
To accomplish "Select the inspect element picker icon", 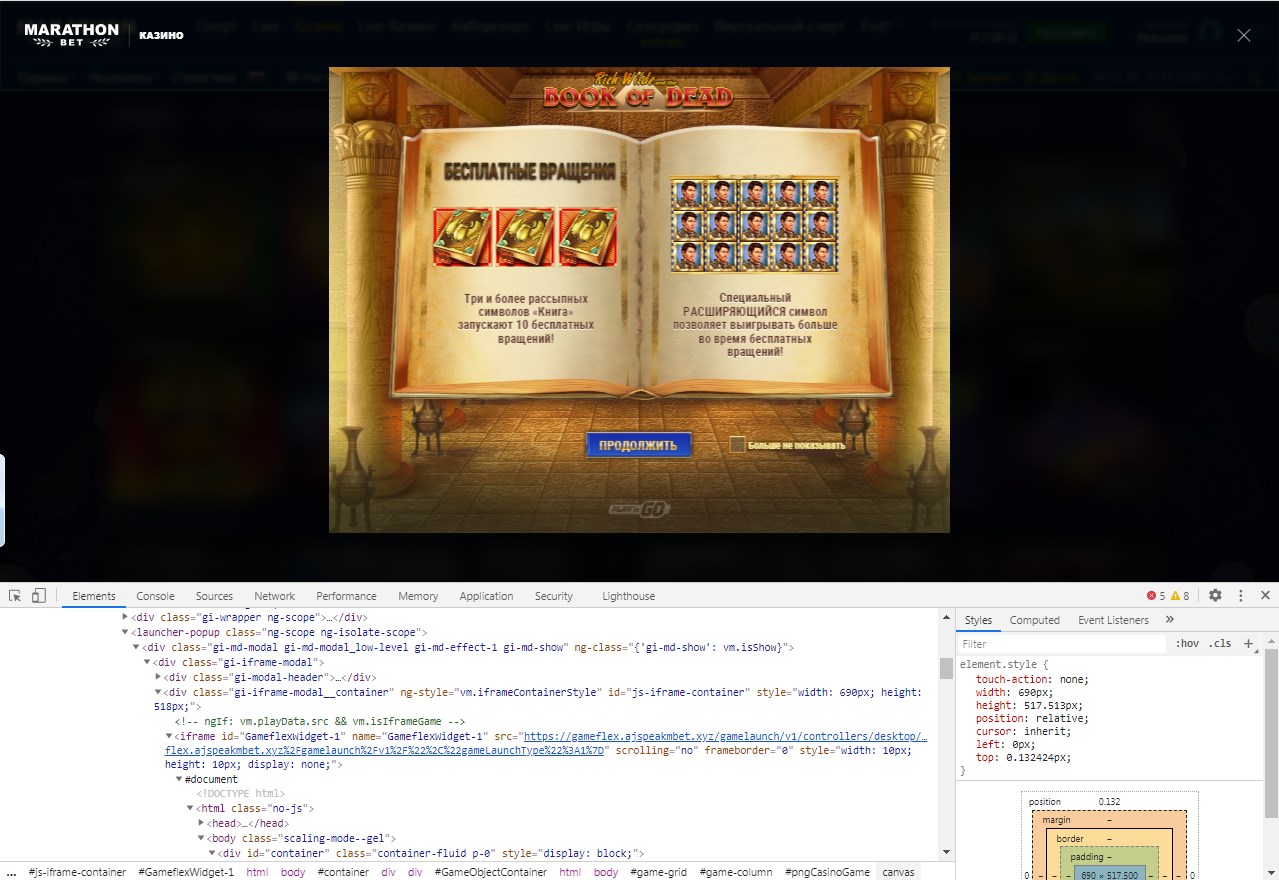I will (15, 596).
